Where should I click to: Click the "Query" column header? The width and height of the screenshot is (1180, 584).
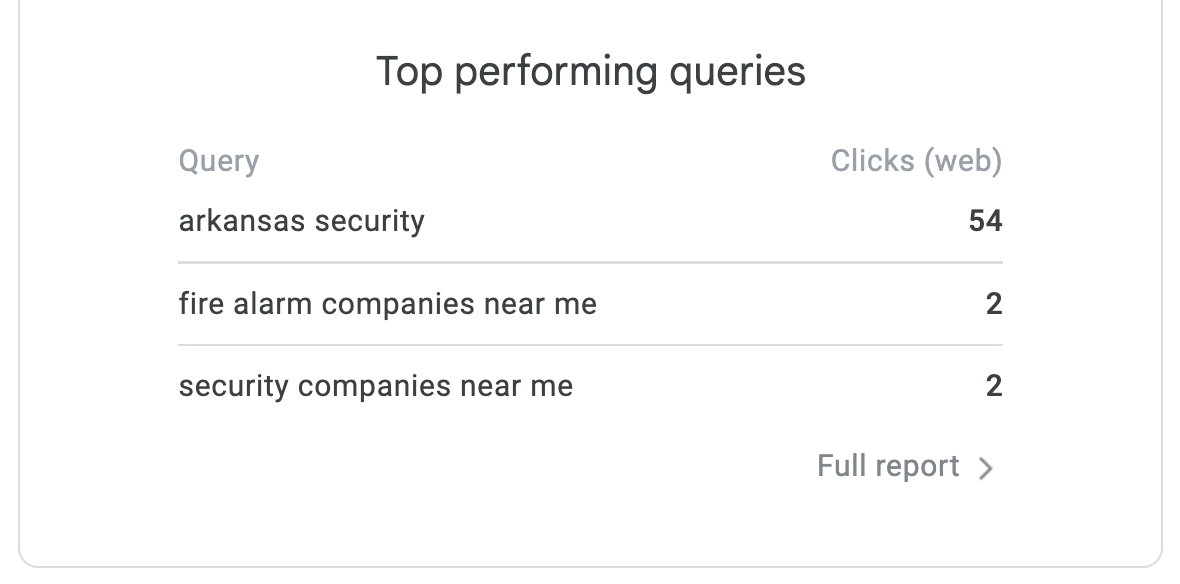click(218, 161)
